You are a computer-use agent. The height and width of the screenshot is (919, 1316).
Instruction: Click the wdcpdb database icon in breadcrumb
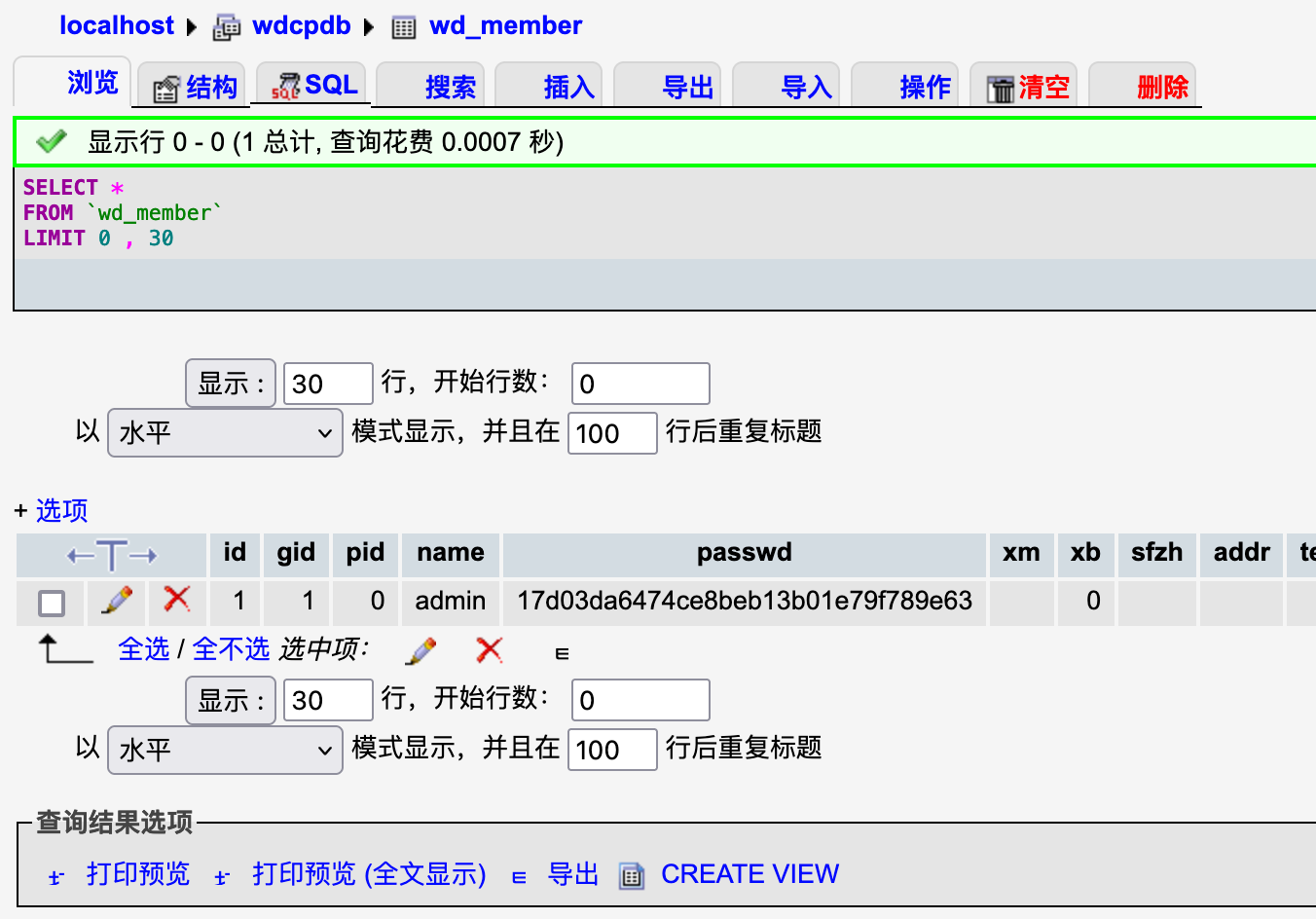(x=227, y=27)
